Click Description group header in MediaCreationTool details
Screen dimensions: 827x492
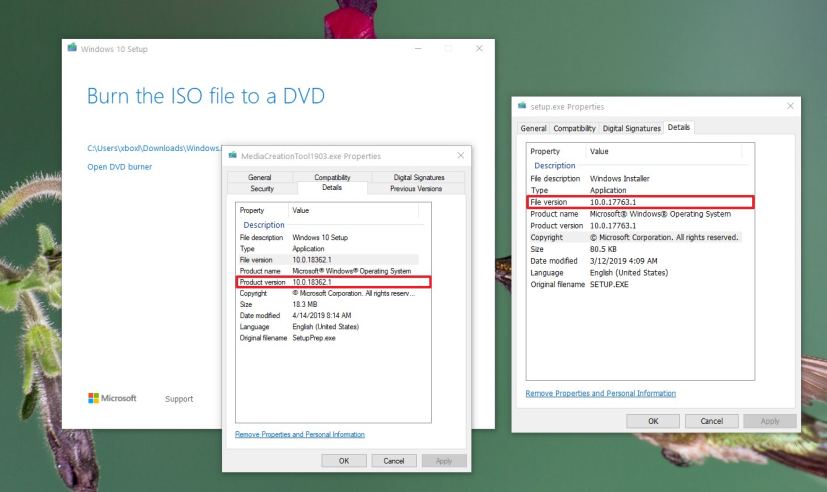264,225
